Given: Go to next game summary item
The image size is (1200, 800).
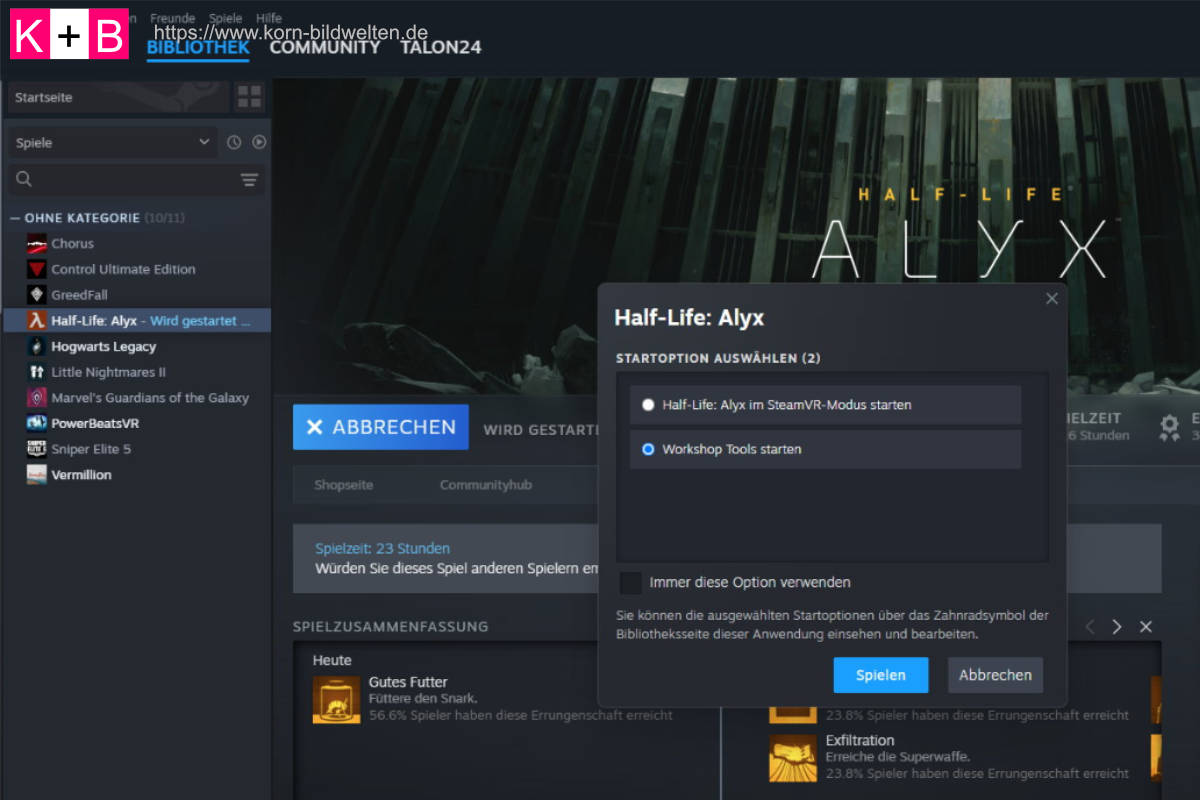Looking at the screenshot, I should point(1117,627).
